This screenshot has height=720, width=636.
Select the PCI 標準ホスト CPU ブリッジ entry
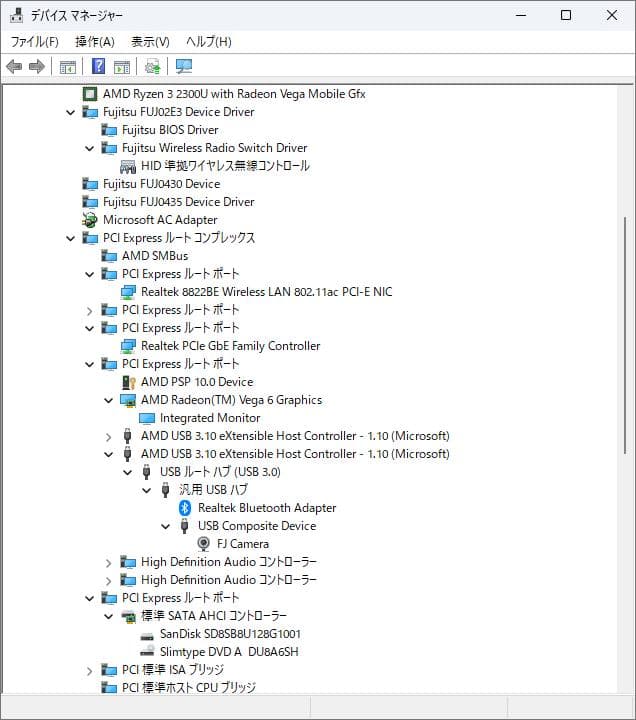click(189, 688)
